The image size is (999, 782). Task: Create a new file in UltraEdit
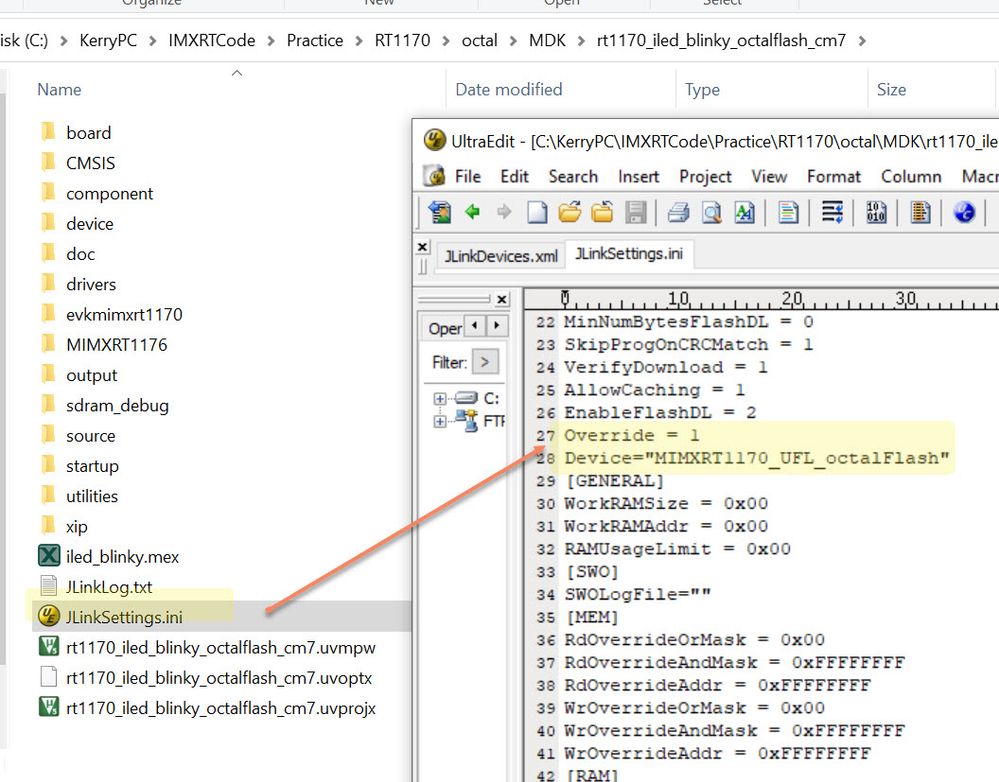(x=537, y=212)
